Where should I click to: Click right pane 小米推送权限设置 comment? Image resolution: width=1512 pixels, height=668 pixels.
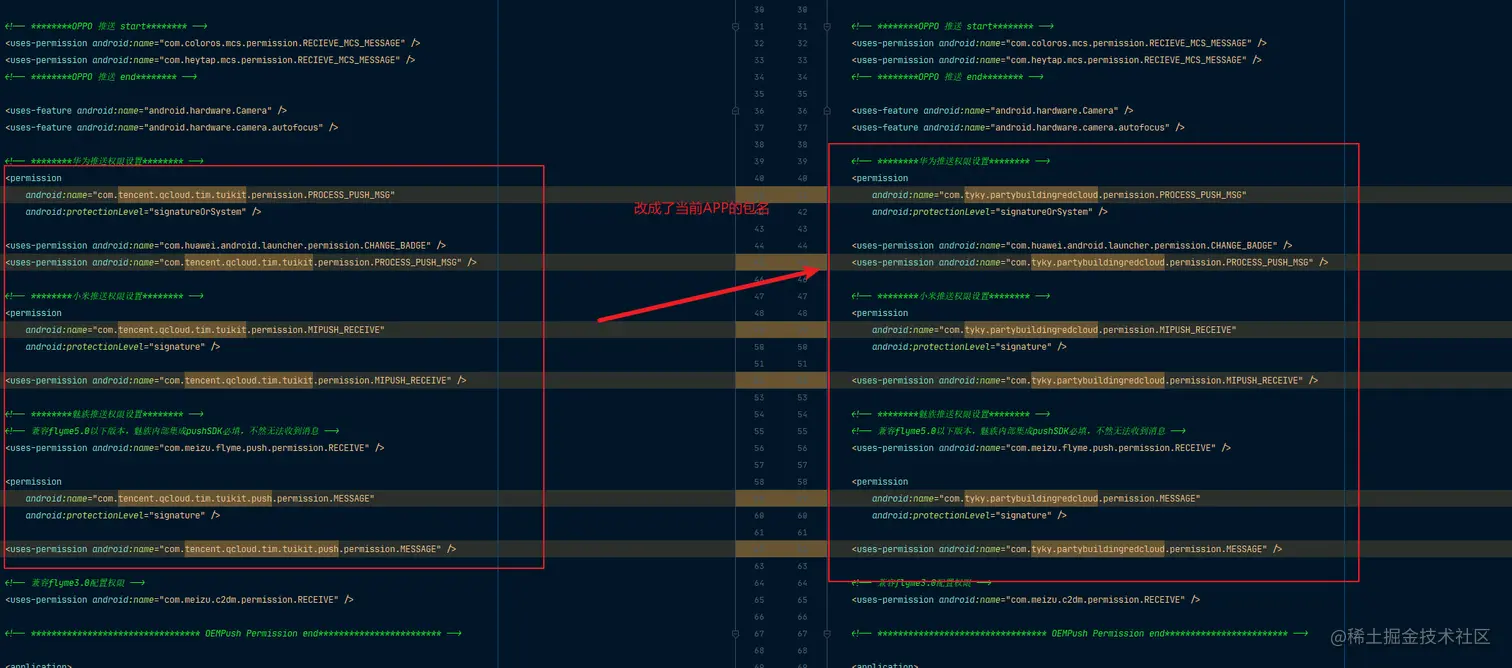(951, 296)
